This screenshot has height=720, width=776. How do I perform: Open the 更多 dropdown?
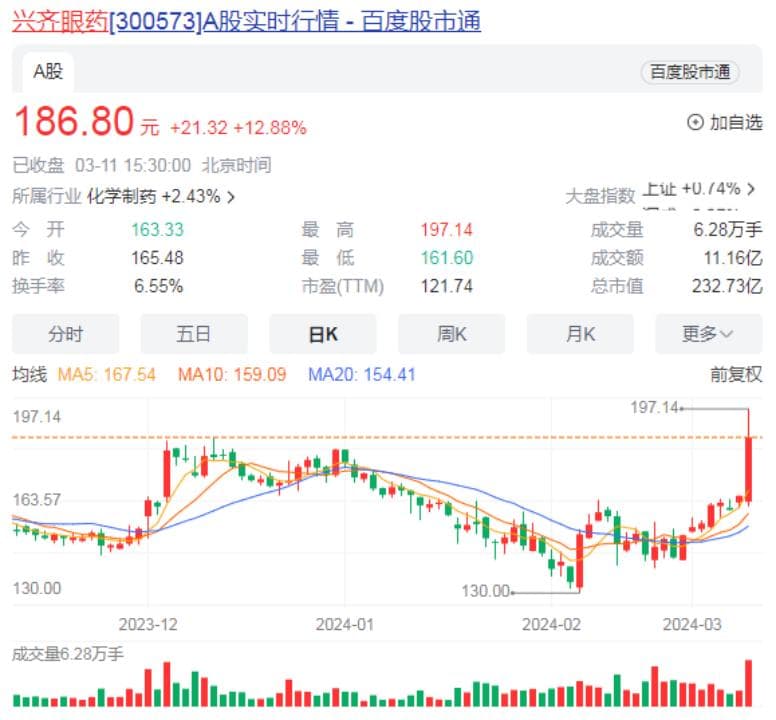pos(709,334)
